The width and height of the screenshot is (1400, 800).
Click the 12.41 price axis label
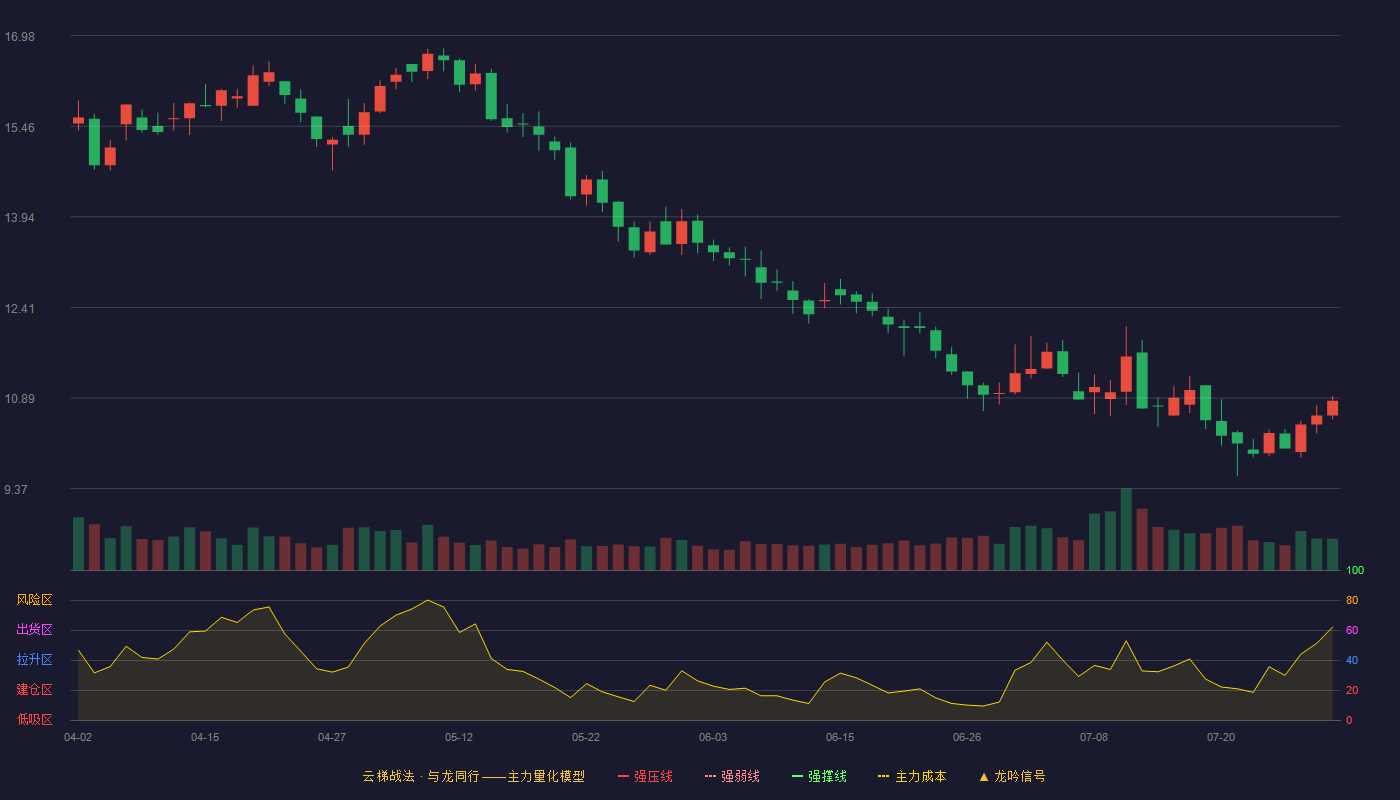tap(19, 309)
